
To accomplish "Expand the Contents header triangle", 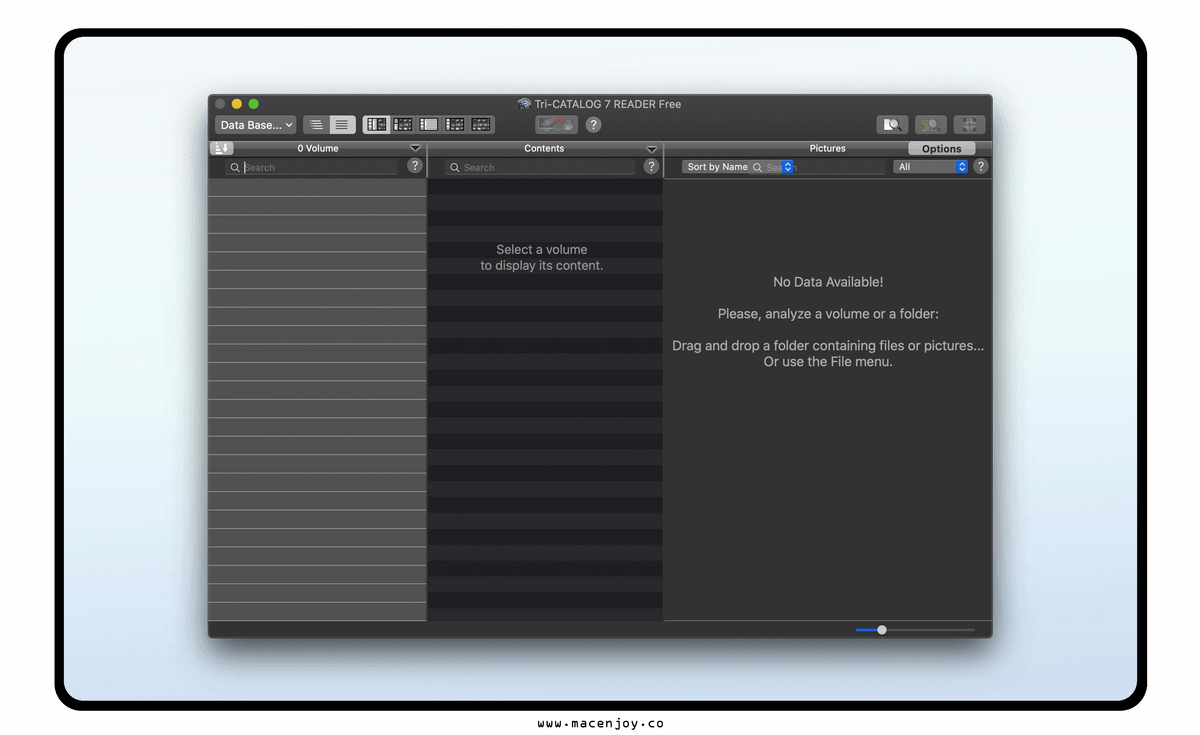I will tap(652, 148).
